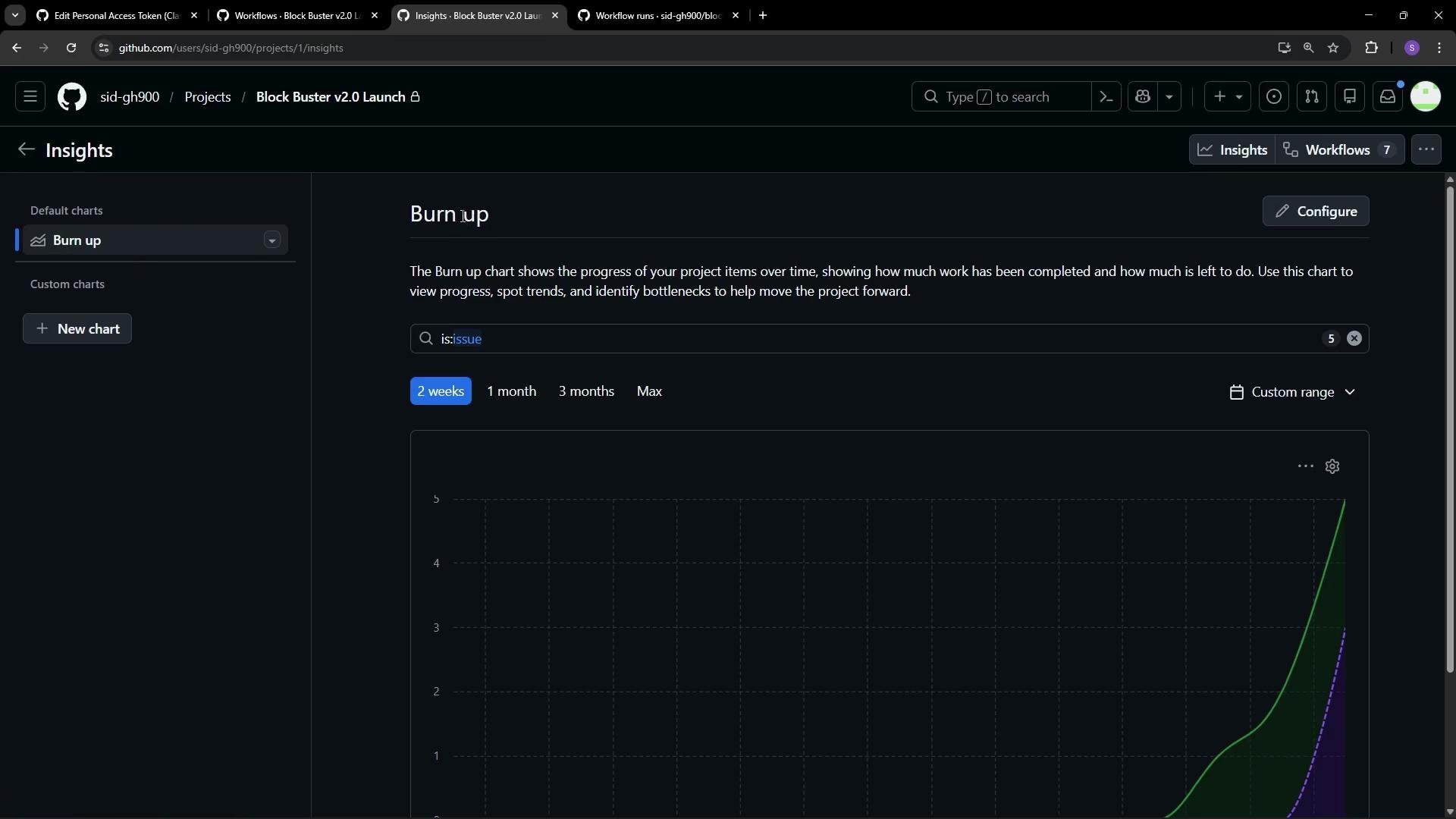Create a New chart
1456x819 pixels.
[77, 328]
